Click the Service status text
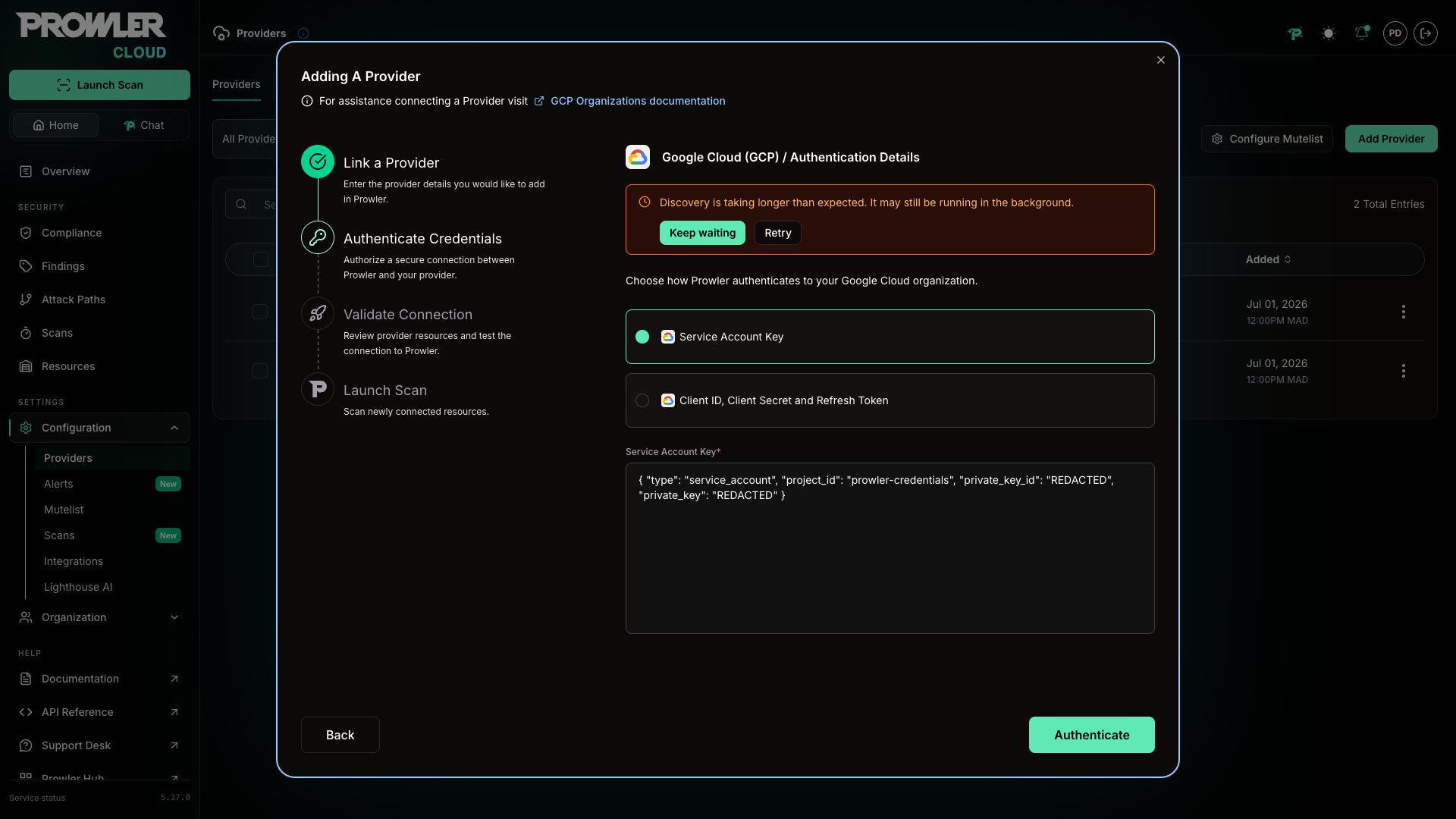Viewport: 1456px width, 819px height. click(37, 798)
